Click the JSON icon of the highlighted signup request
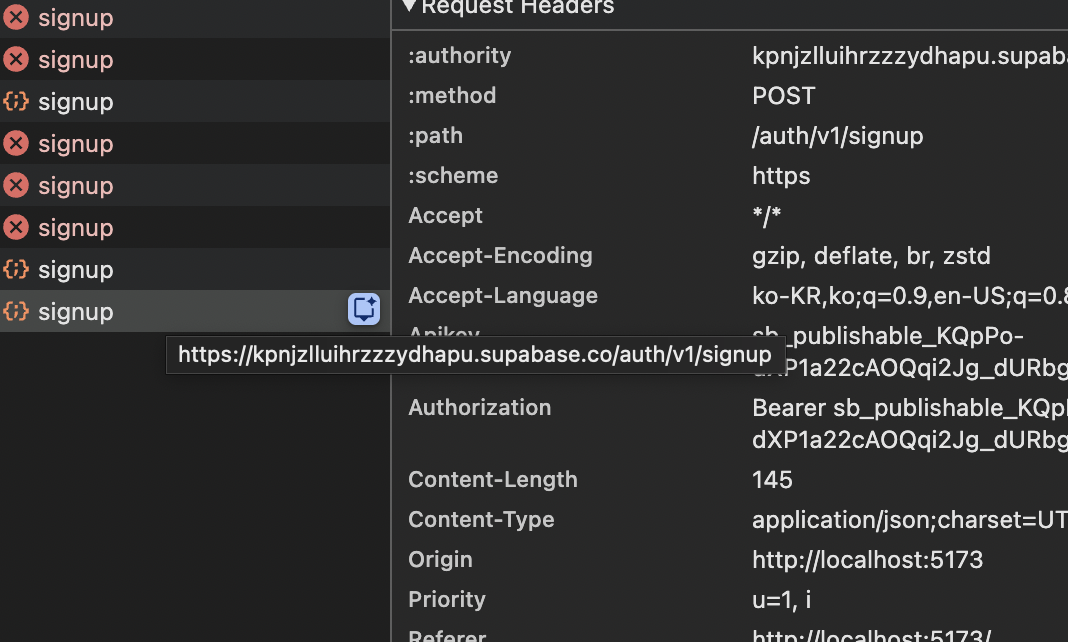Screen dimensions: 1068x642 [x=16, y=311]
